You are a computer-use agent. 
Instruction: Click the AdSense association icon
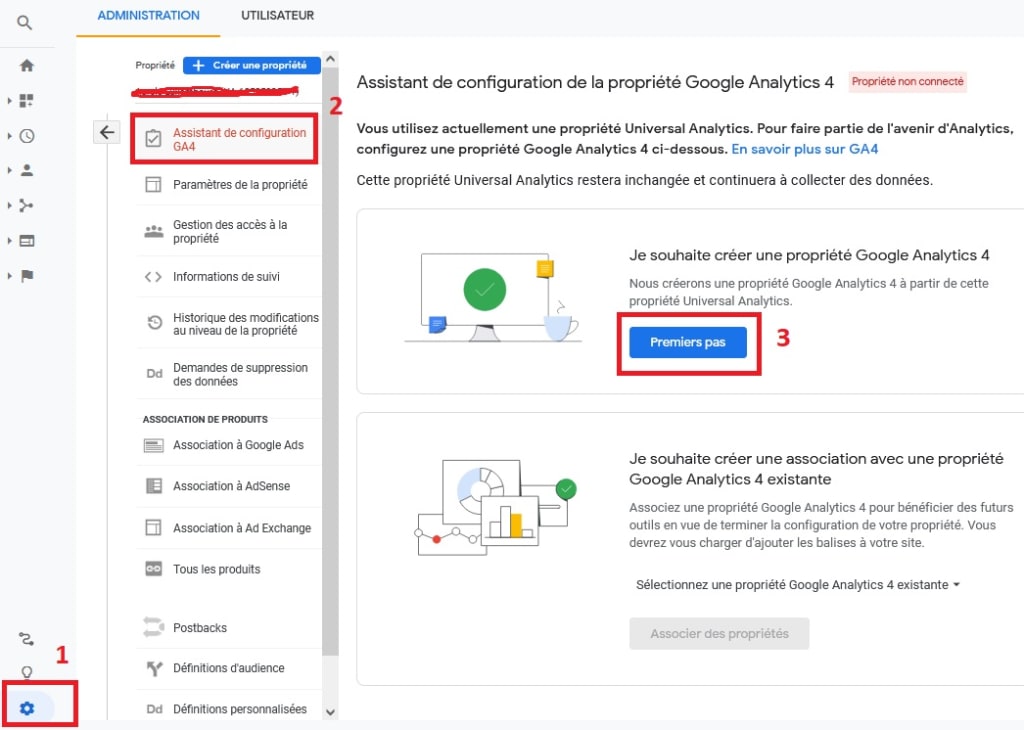(x=153, y=486)
